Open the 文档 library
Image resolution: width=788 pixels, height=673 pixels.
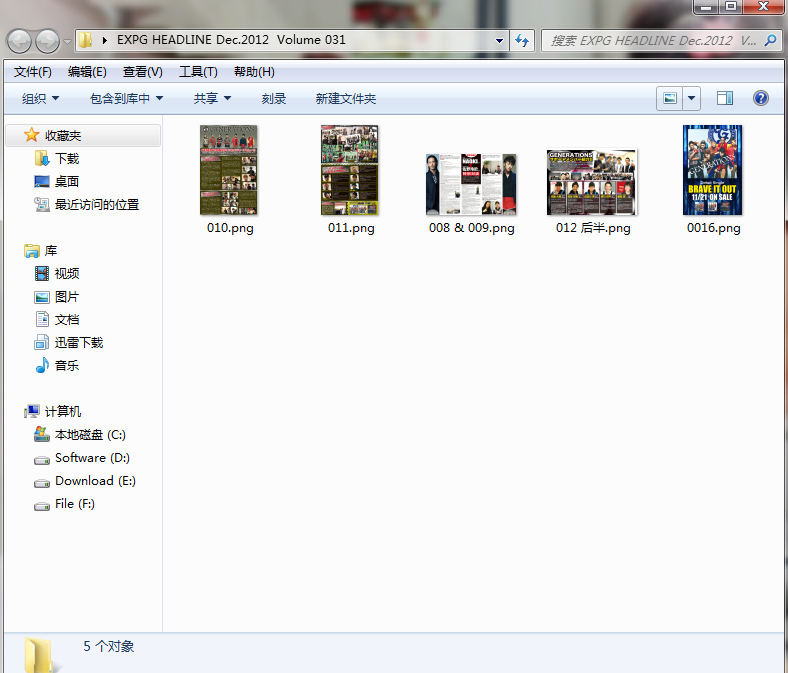pos(67,320)
